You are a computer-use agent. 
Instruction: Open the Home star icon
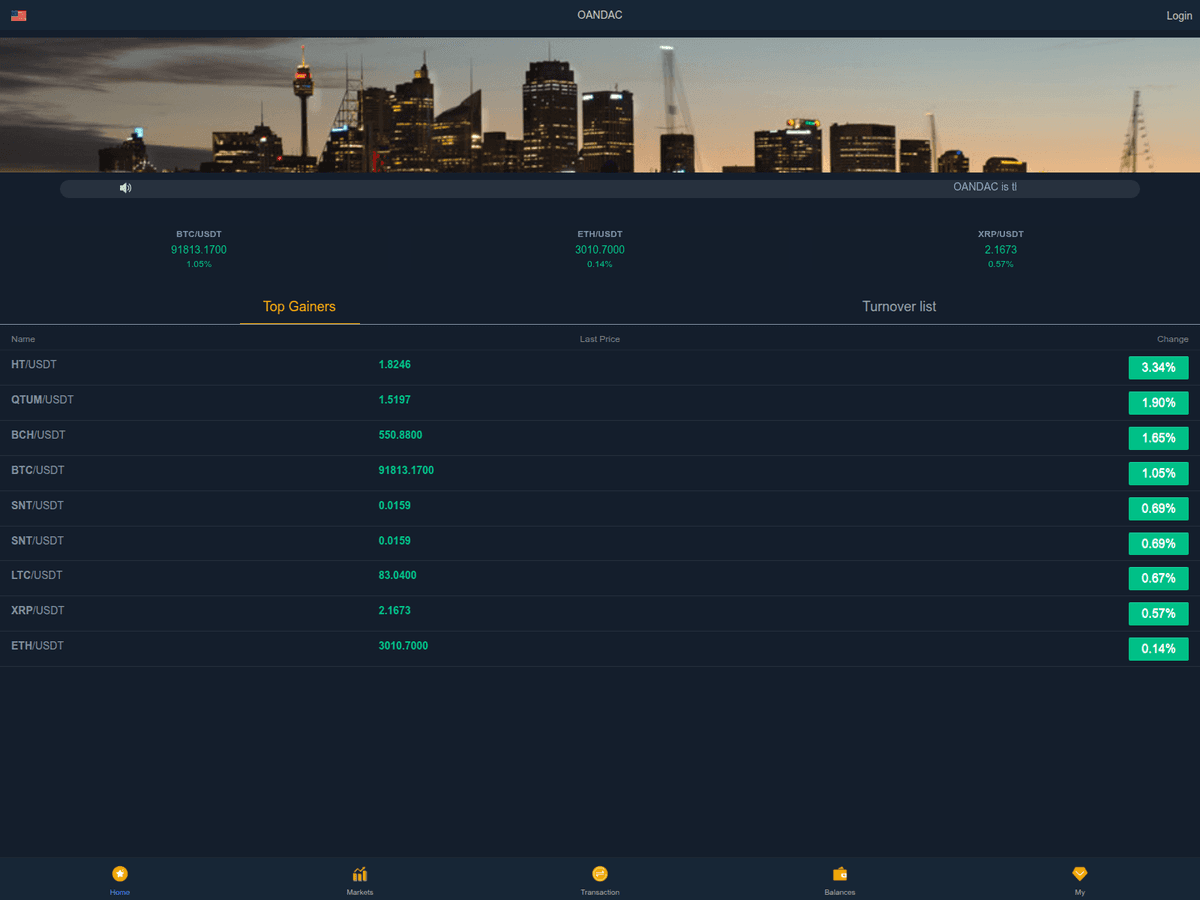click(x=120, y=874)
